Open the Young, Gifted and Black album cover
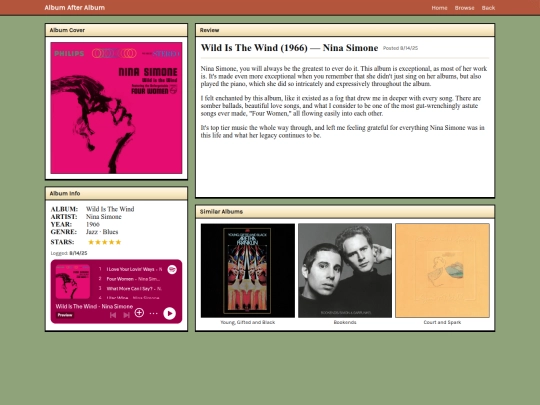540x405 pixels. [x=248, y=270]
